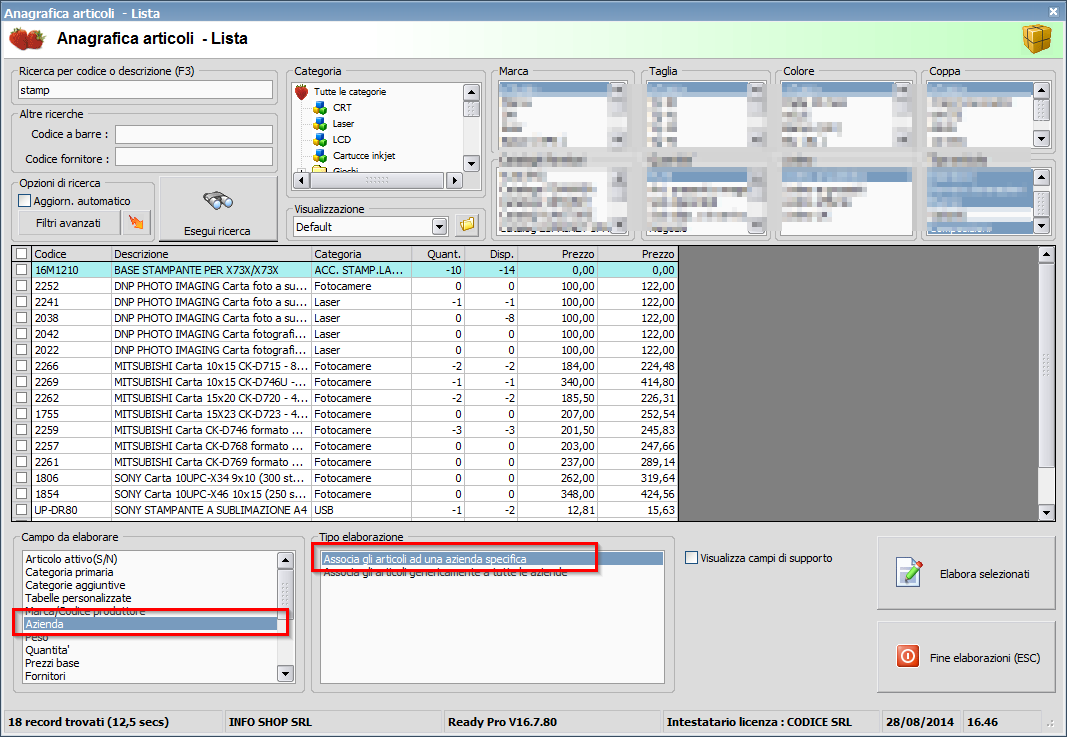Choose Categorie aggiuntive in the field list

coord(75,585)
